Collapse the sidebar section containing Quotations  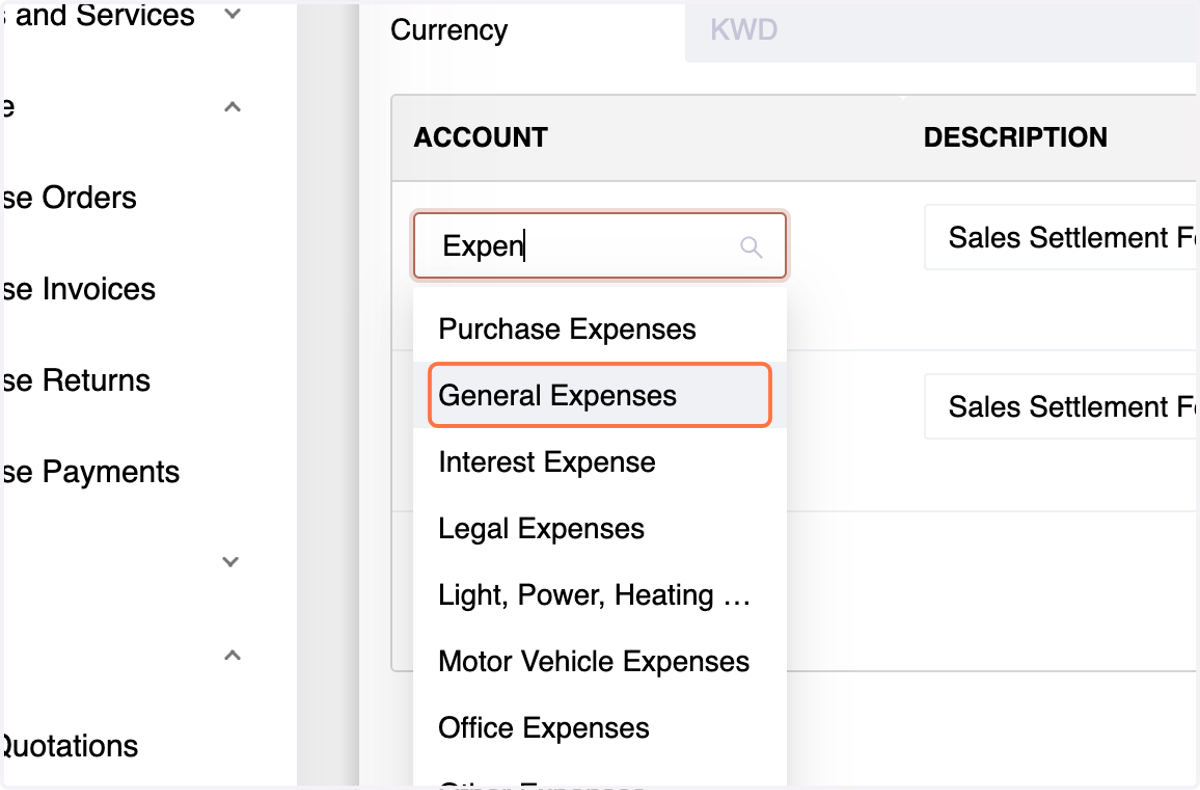coord(232,656)
